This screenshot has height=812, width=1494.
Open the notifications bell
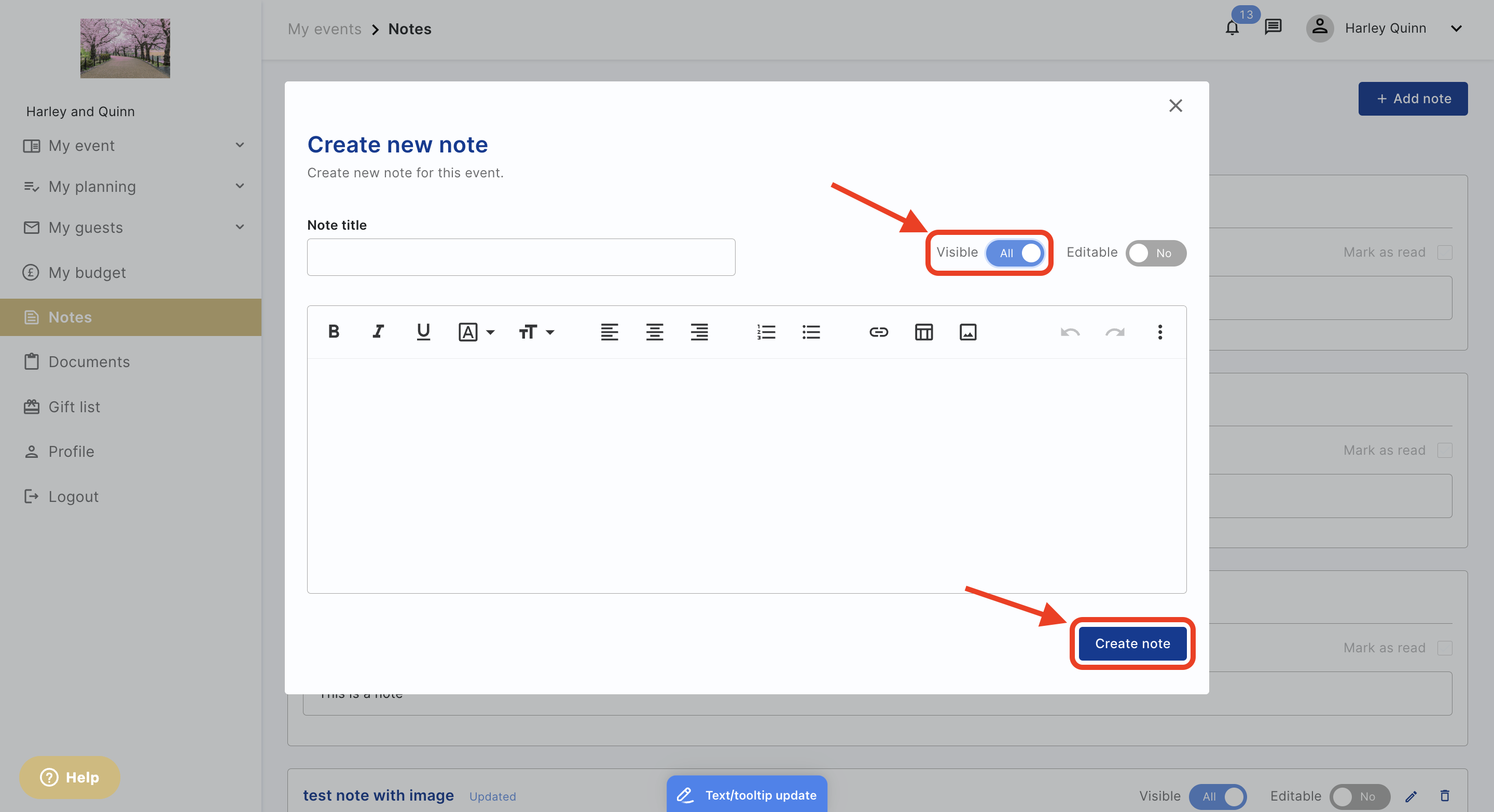point(1232,28)
